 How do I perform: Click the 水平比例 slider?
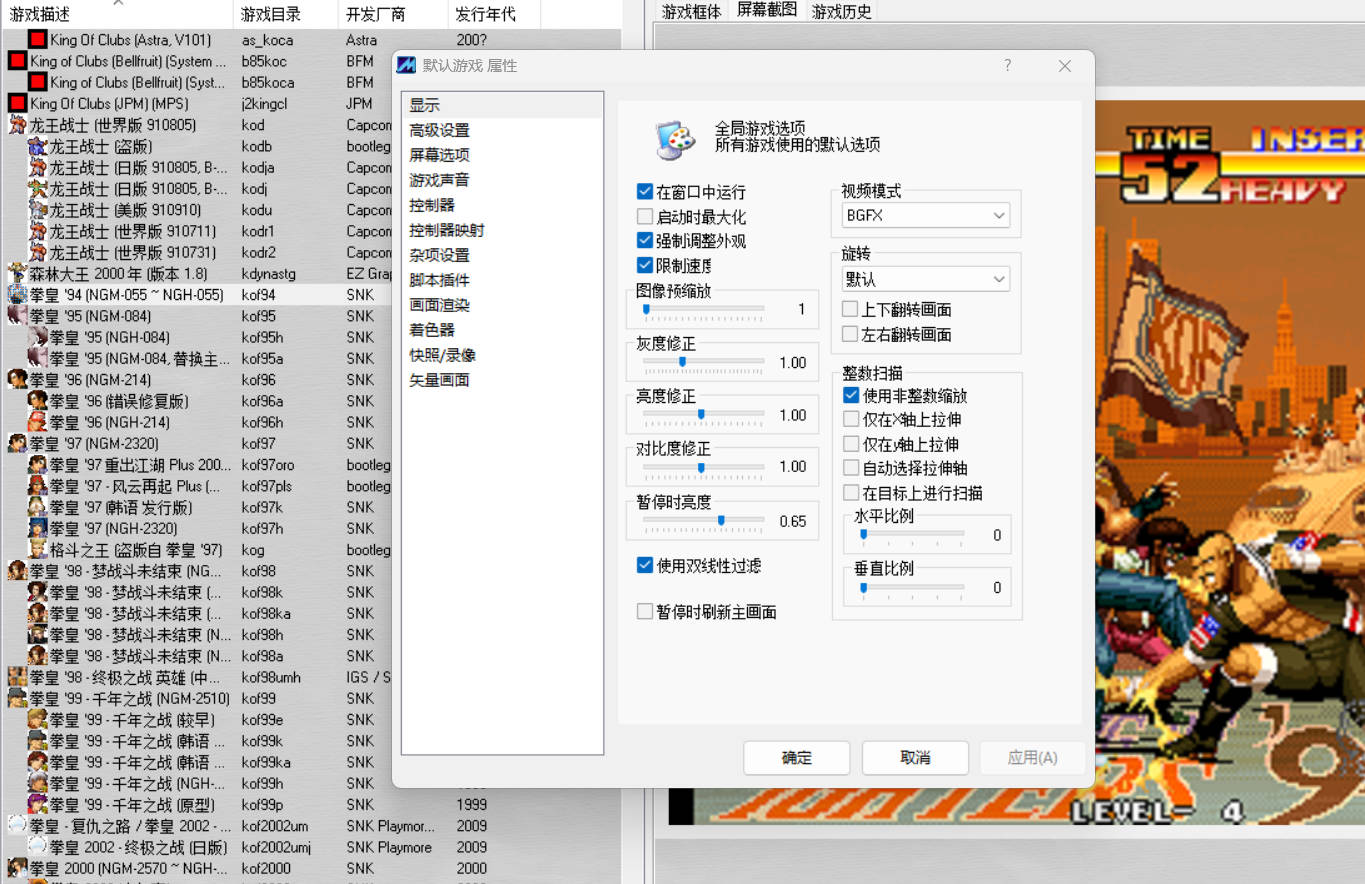(x=911, y=535)
